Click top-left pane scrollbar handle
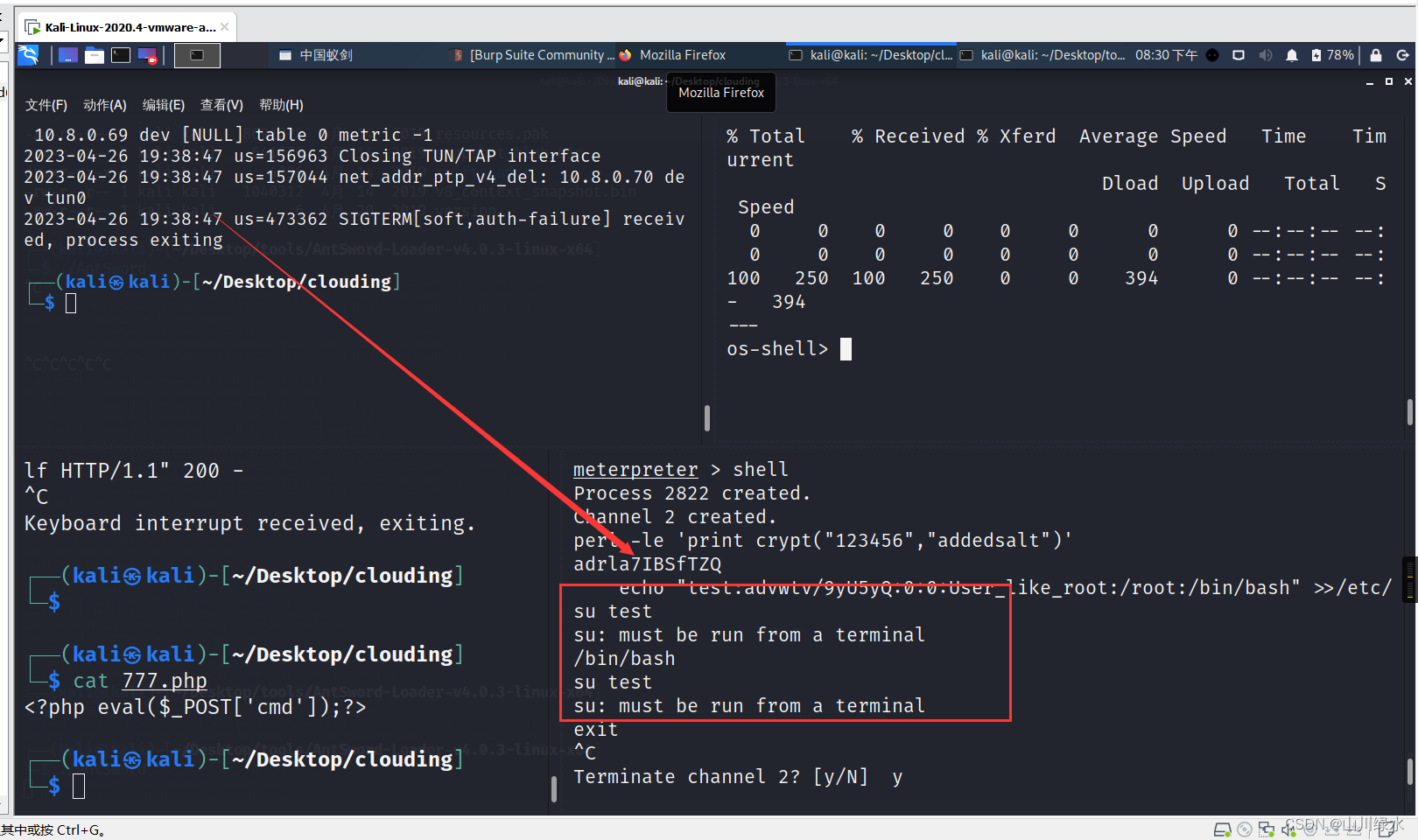The image size is (1418, 840). coord(707,417)
